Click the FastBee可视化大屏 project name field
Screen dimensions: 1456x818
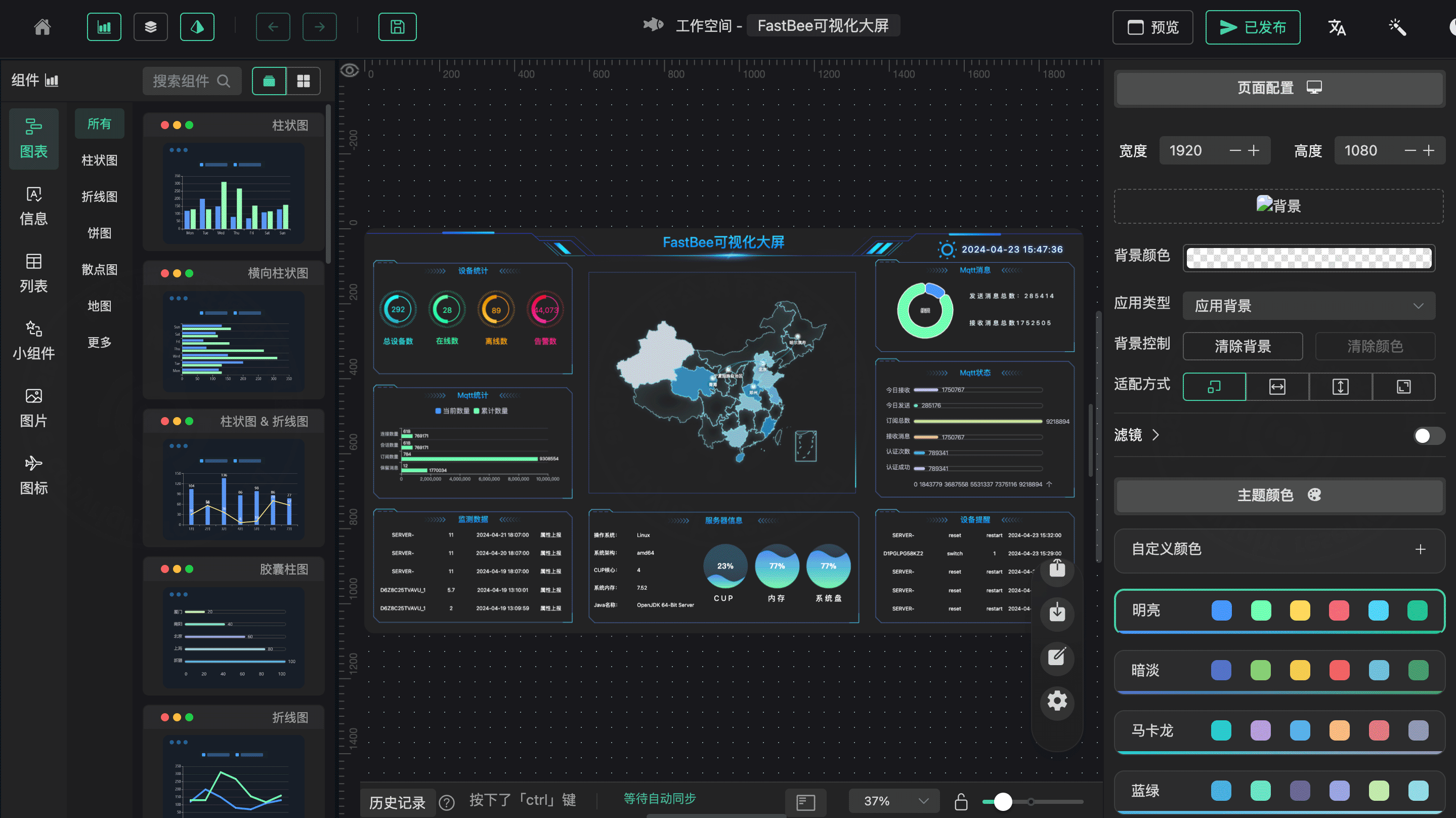tap(824, 26)
